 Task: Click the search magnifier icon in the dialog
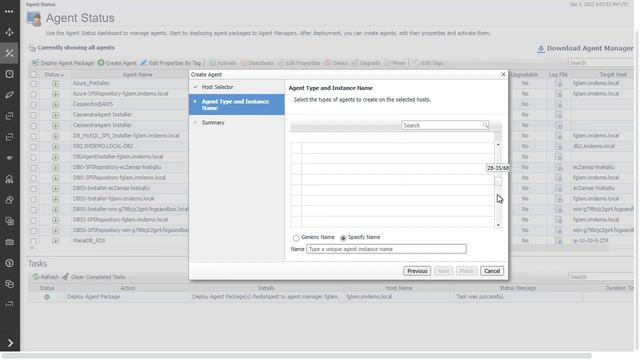click(485, 125)
